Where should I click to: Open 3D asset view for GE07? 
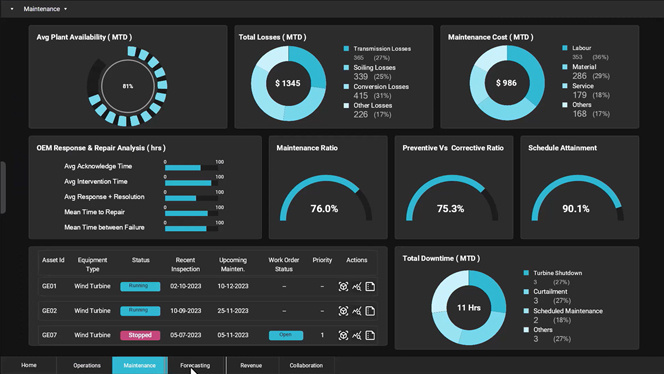pyautogui.click(x=343, y=335)
